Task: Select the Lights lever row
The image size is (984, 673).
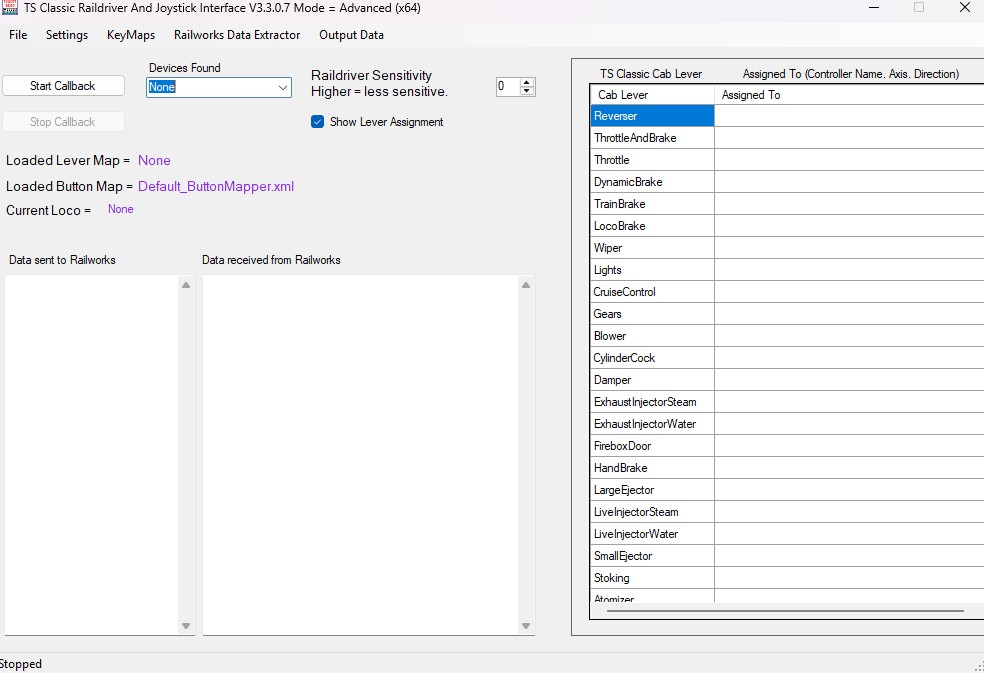Action: tap(652, 270)
